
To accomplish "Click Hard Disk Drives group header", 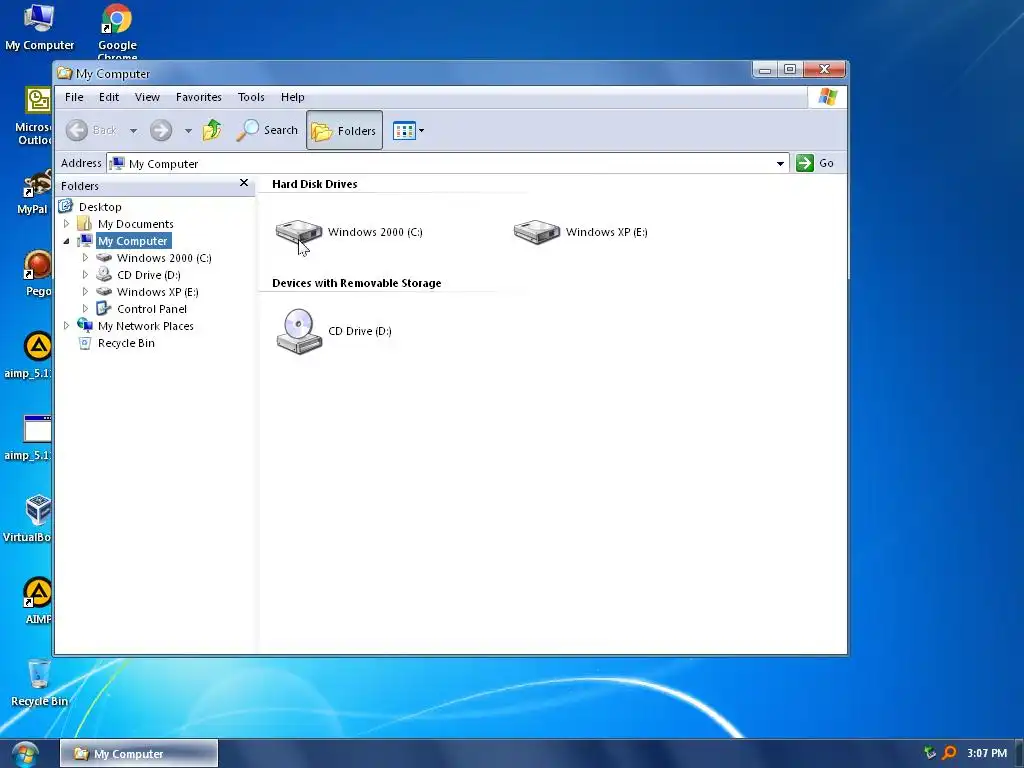I will (315, 184).
